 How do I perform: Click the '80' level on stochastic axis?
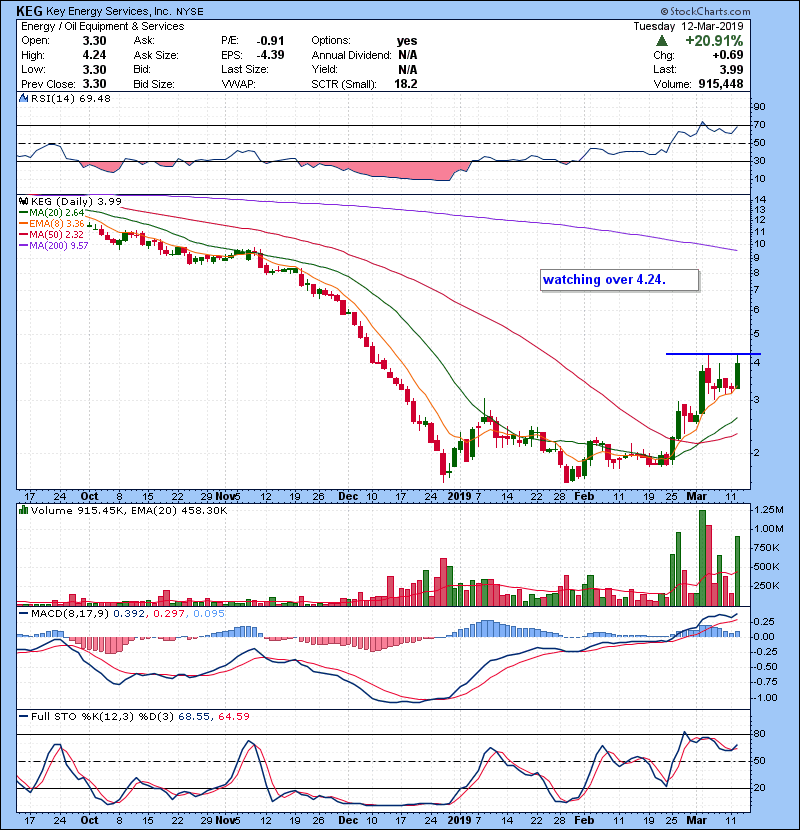[759, 734]
